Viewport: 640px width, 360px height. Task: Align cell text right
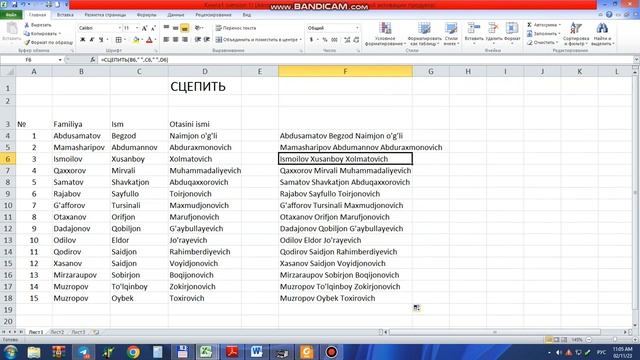[184, 40]
